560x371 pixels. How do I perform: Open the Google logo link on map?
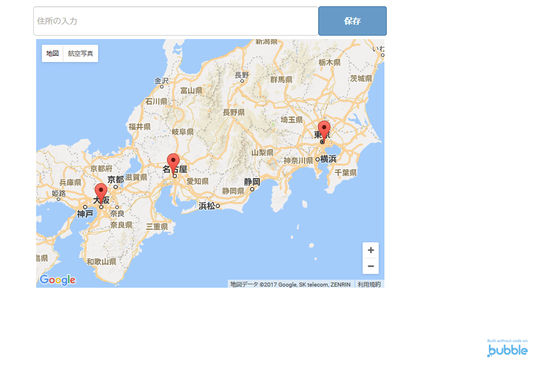tap(58, 280)
